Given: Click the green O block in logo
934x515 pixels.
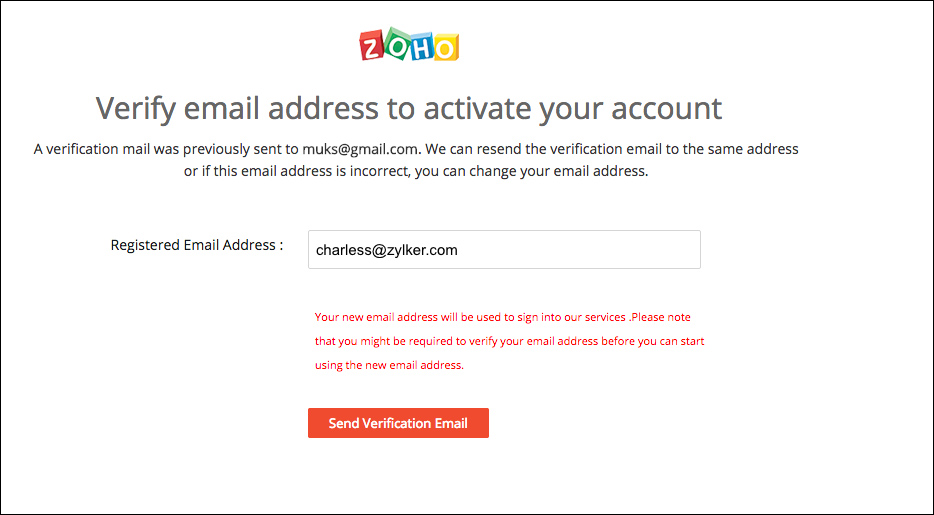Looking at the screenshot, I should [396, 44].
